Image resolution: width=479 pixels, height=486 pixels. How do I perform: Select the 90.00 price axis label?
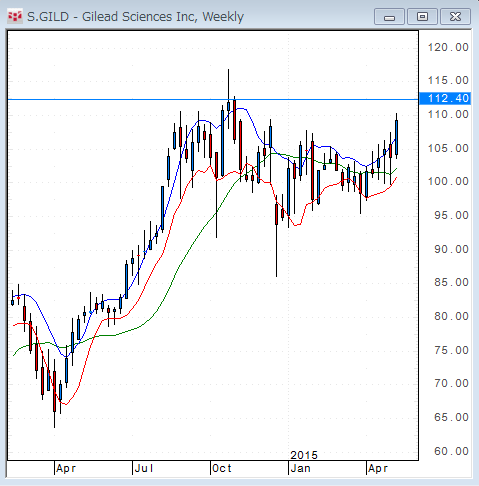[451, 249]
